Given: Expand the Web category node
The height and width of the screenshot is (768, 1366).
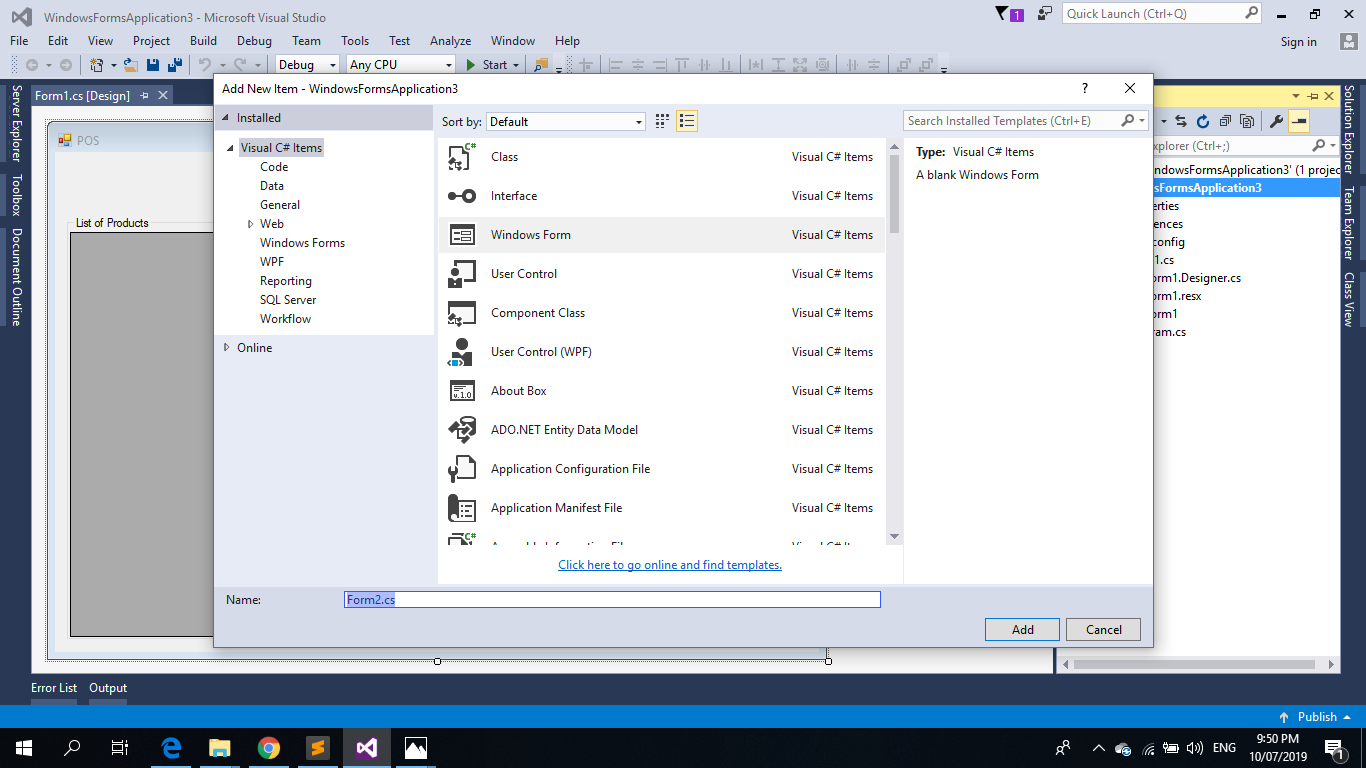Looking at the screenshot, I should 250,224.
